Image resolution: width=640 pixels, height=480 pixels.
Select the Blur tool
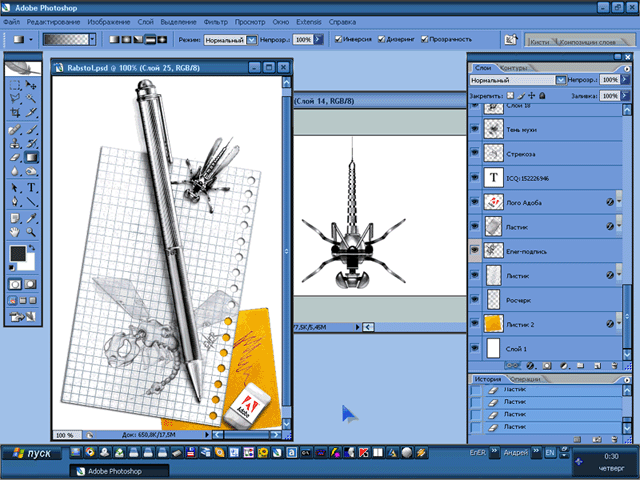pyautogui.click(x=15, y=171)
